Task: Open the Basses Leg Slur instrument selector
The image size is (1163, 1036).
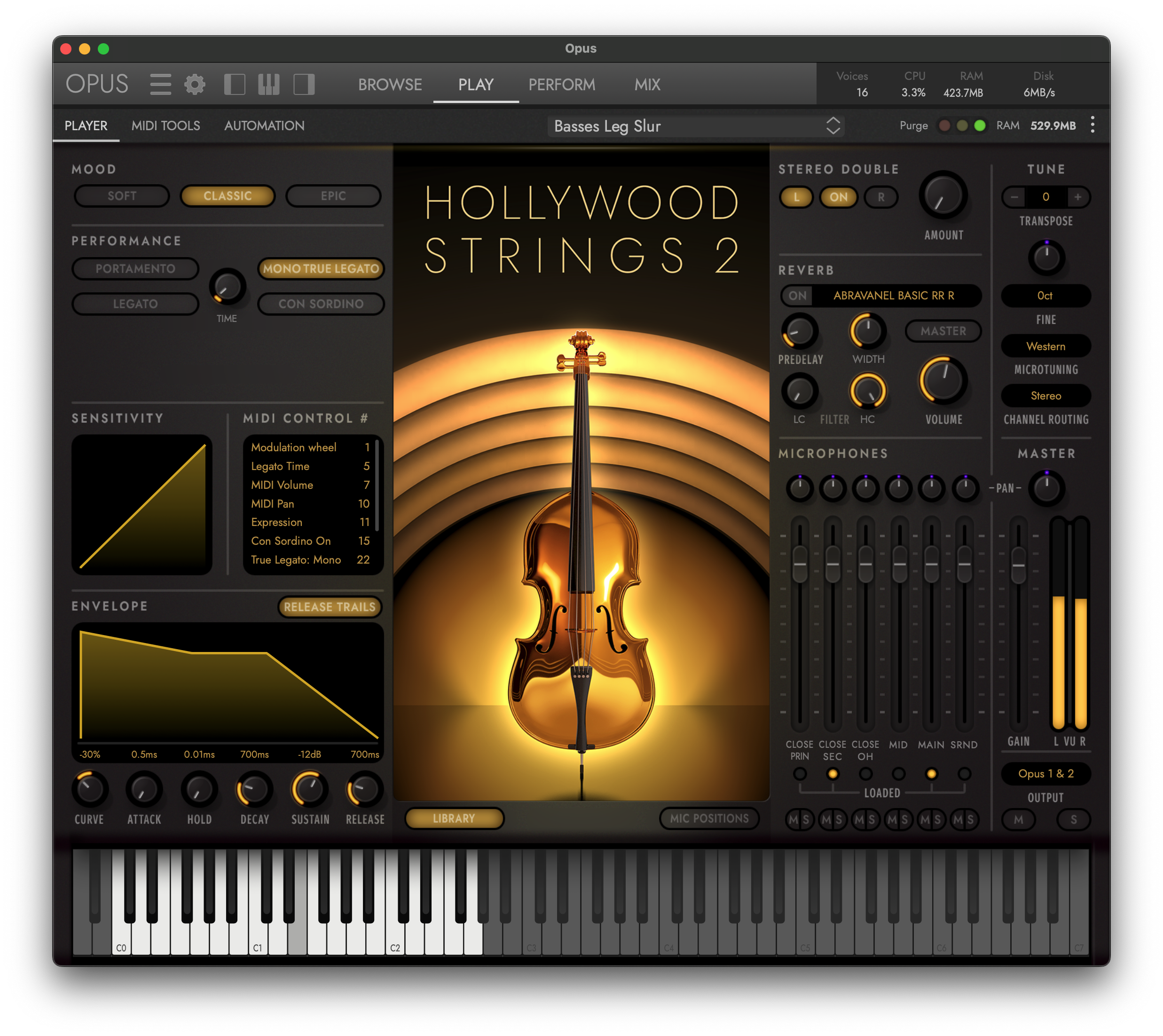Action: point(695,126)
